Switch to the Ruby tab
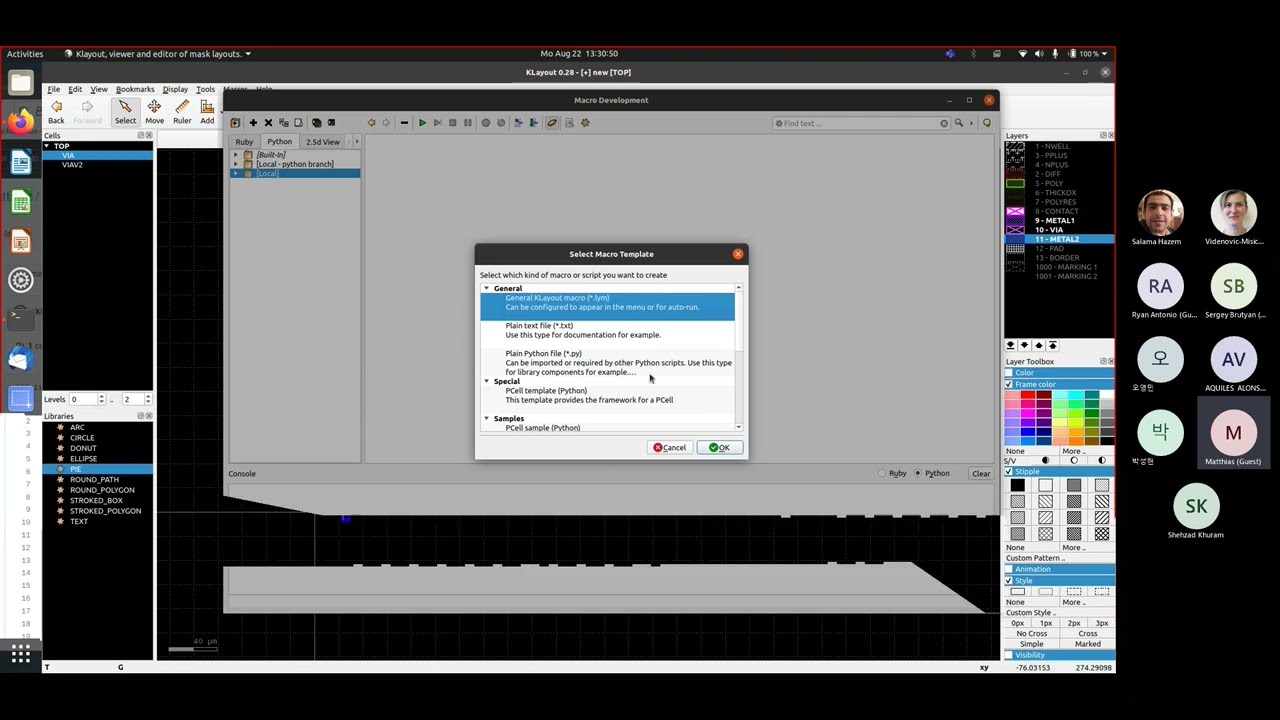Screen dimensions: 1280x720 coord(244,142)
